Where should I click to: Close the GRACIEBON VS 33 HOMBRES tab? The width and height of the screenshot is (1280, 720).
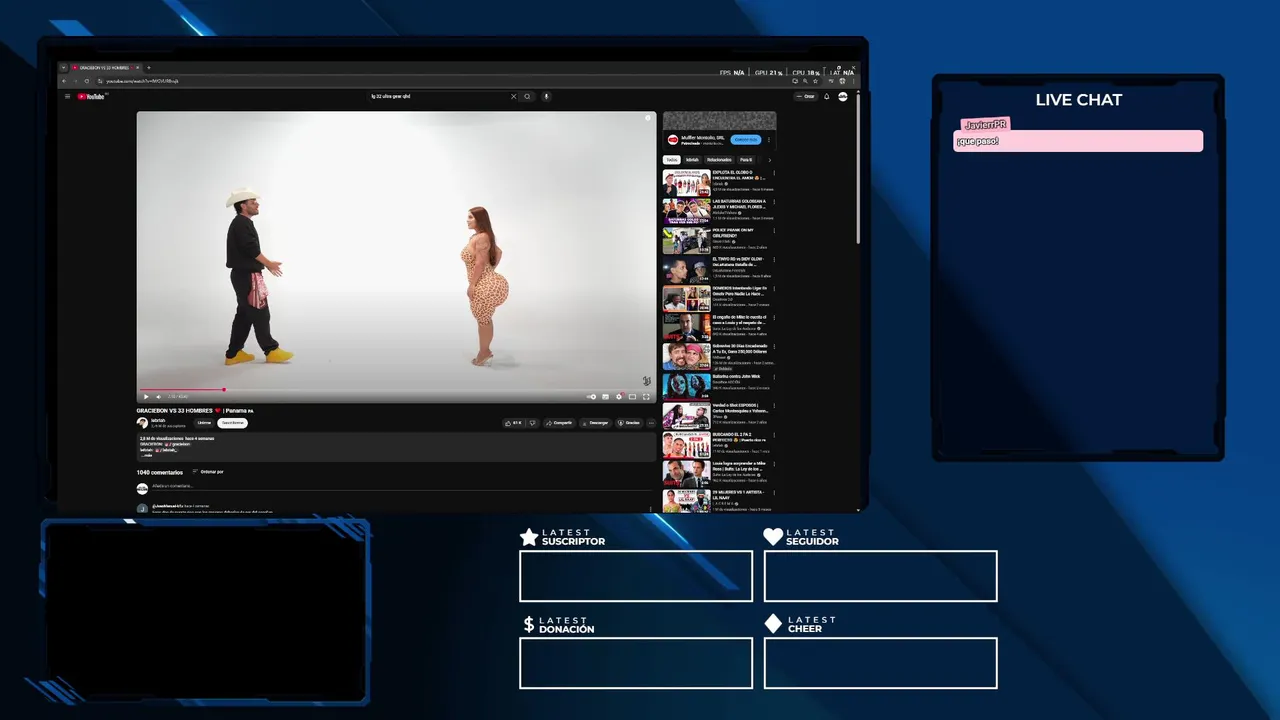(138, 67)
